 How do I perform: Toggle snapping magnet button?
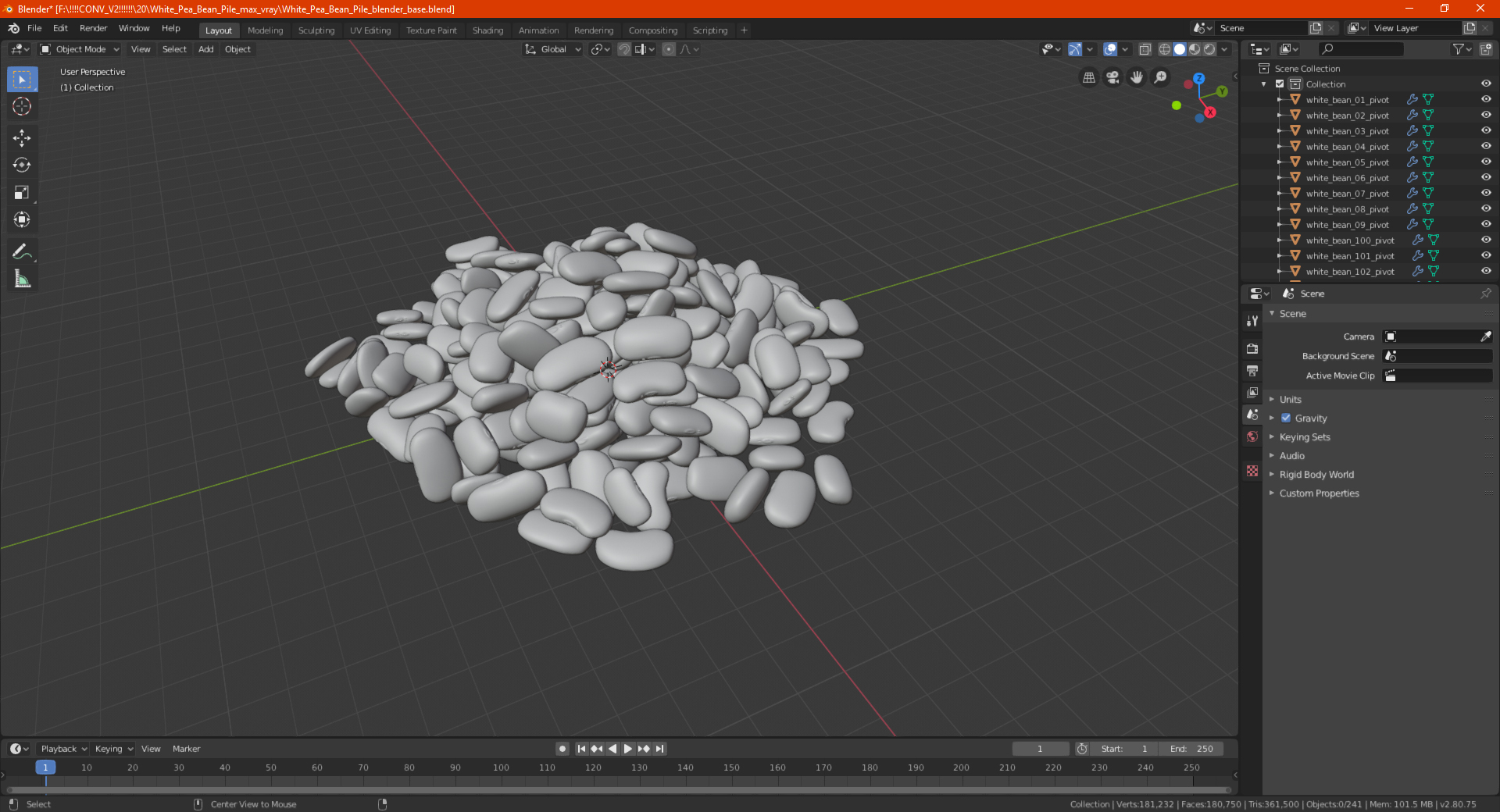[624, 49]
